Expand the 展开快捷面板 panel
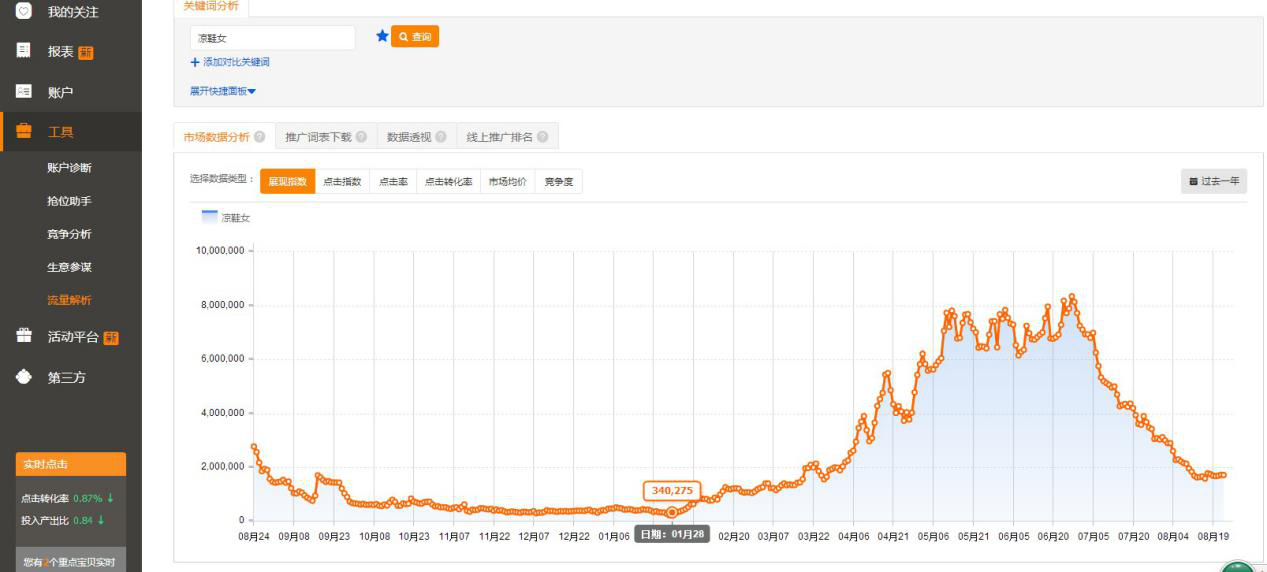The image size is (1267, 572). [x=223, y=91]
